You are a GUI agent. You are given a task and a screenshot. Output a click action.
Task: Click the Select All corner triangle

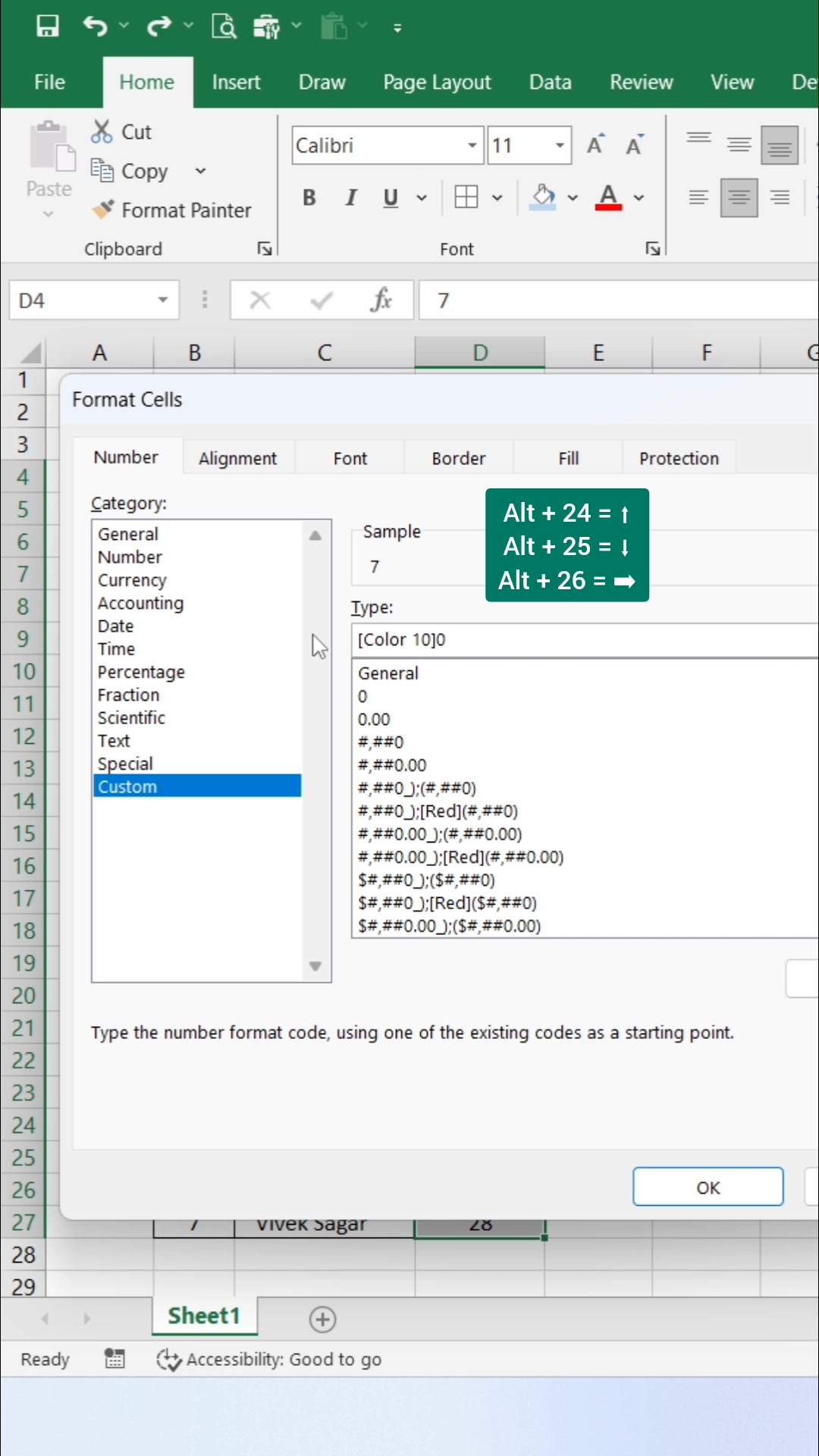click(30, 353)
